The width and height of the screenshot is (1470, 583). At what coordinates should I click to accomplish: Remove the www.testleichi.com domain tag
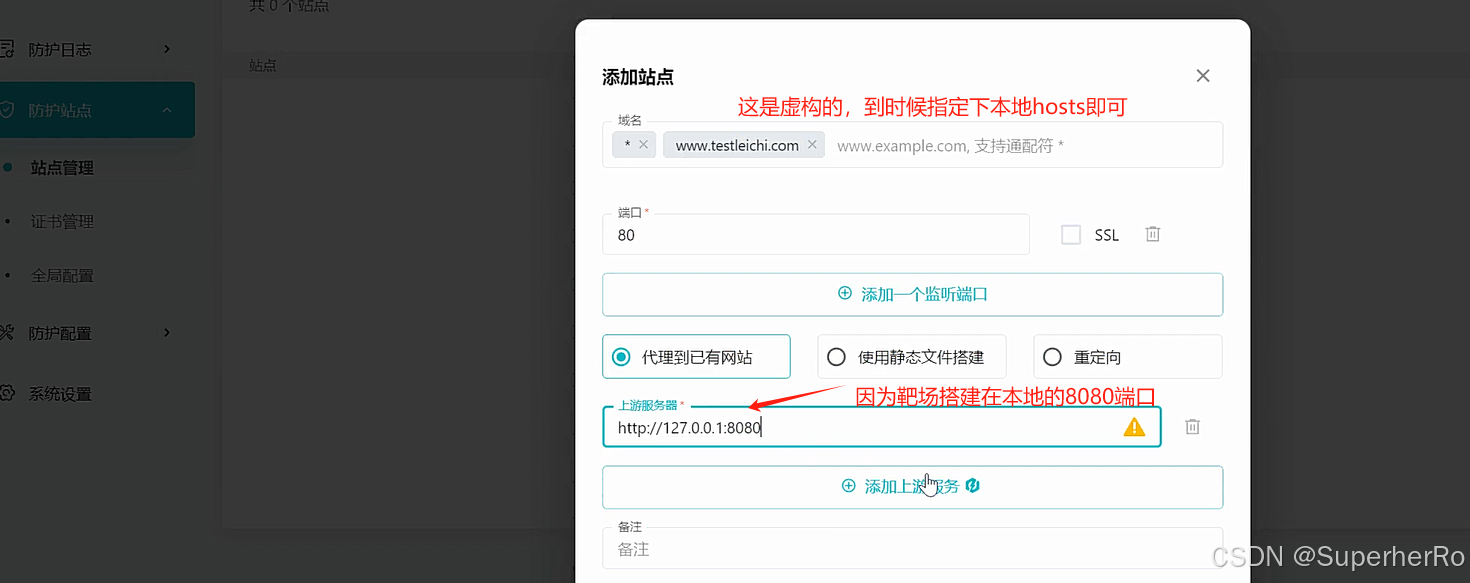(812, 145)
